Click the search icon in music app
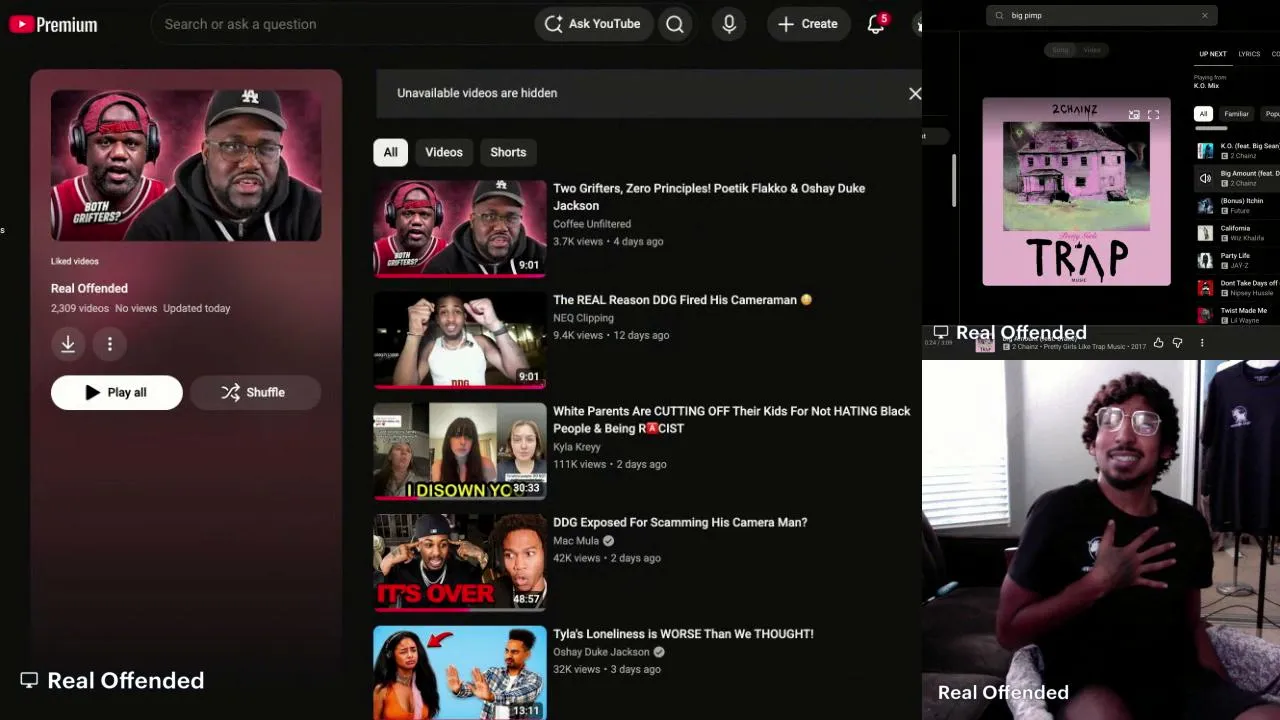The image size is (1280, 720). click(x=999, y=15)
